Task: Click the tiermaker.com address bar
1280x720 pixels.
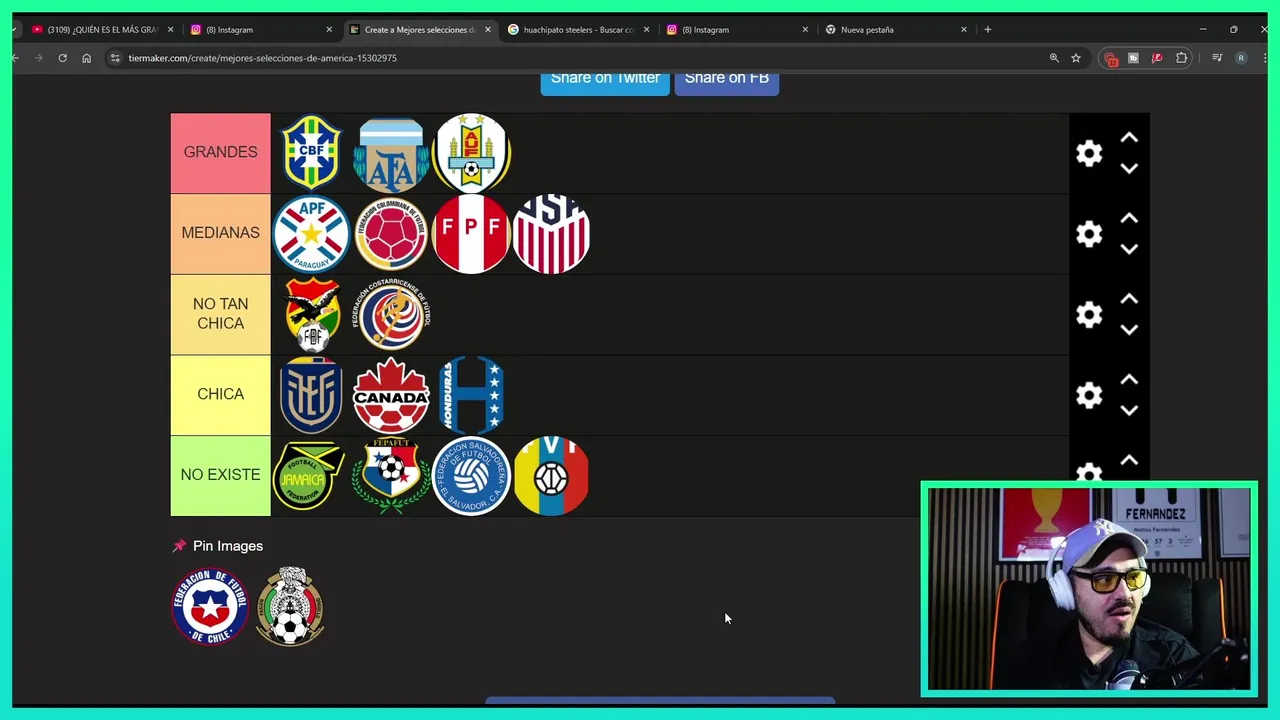Action: click(x=580, y=58)
